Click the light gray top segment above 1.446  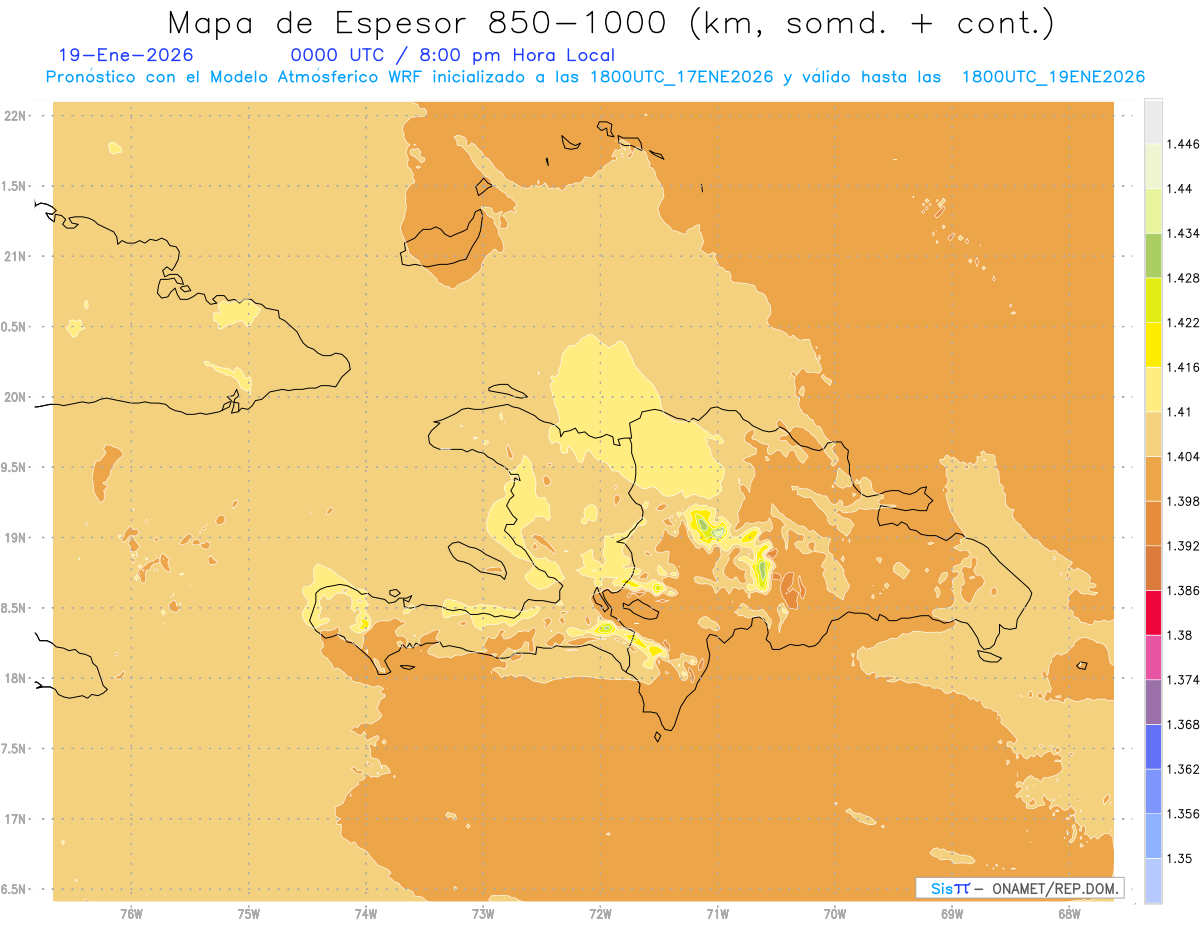coord(1153,121)
